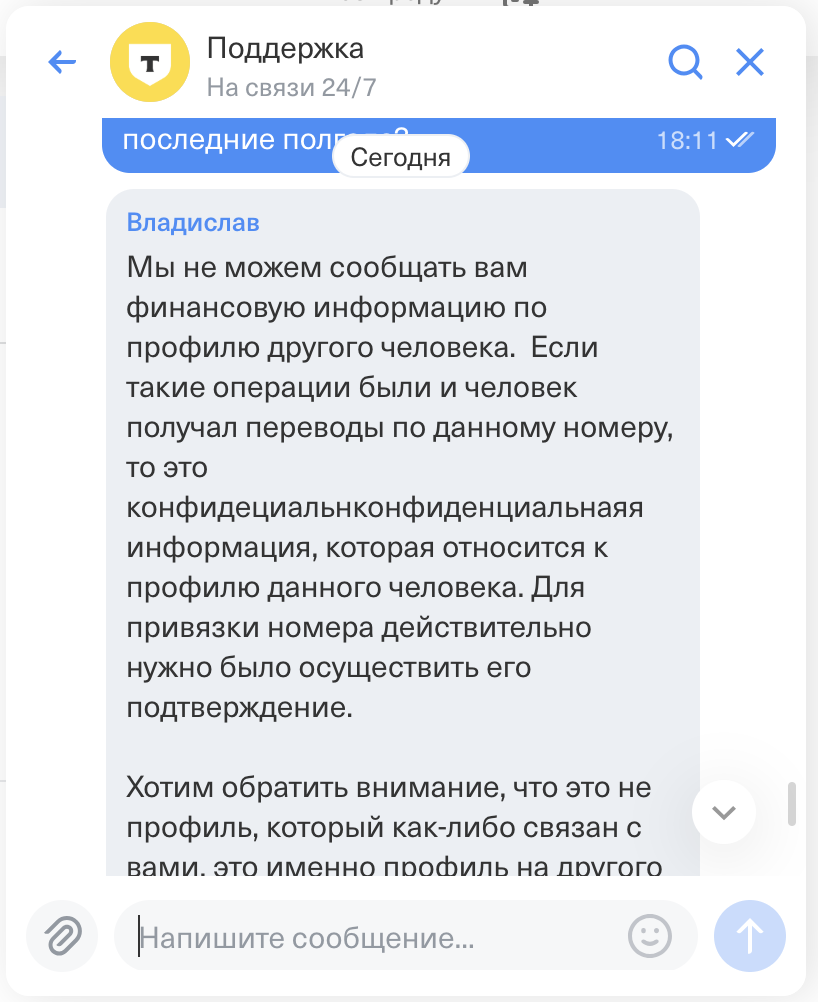This screenshot has height=1002, width=818.
Task: Click the back arrow in chat header
Action: [62, 63]
